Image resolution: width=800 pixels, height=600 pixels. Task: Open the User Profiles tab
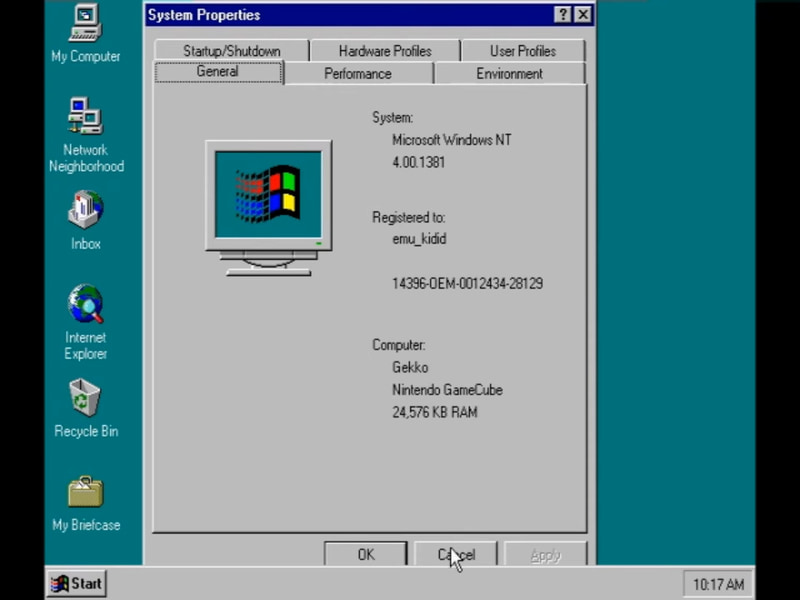(523, 51)
